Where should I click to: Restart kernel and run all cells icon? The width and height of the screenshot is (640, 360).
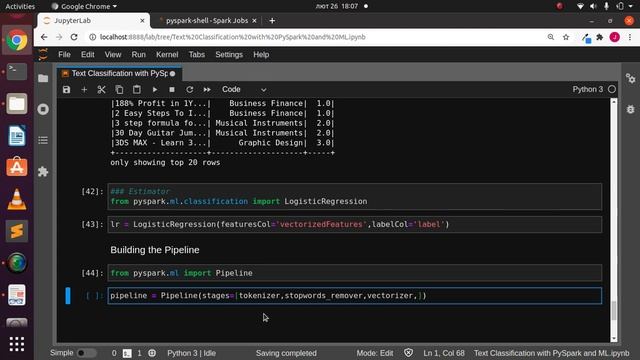(207, 89)
